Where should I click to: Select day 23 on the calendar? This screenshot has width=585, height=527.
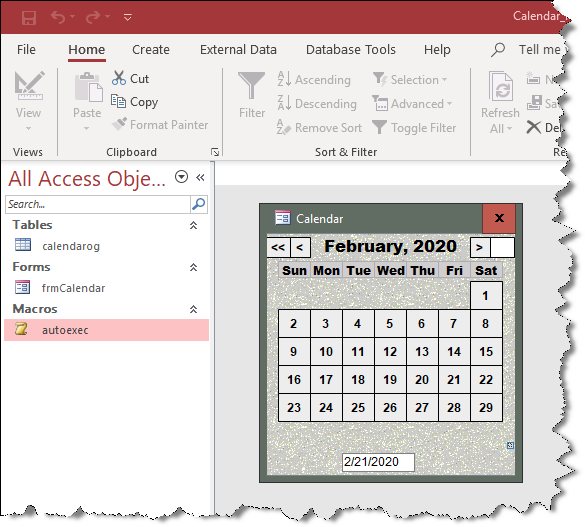click(294, 407)
